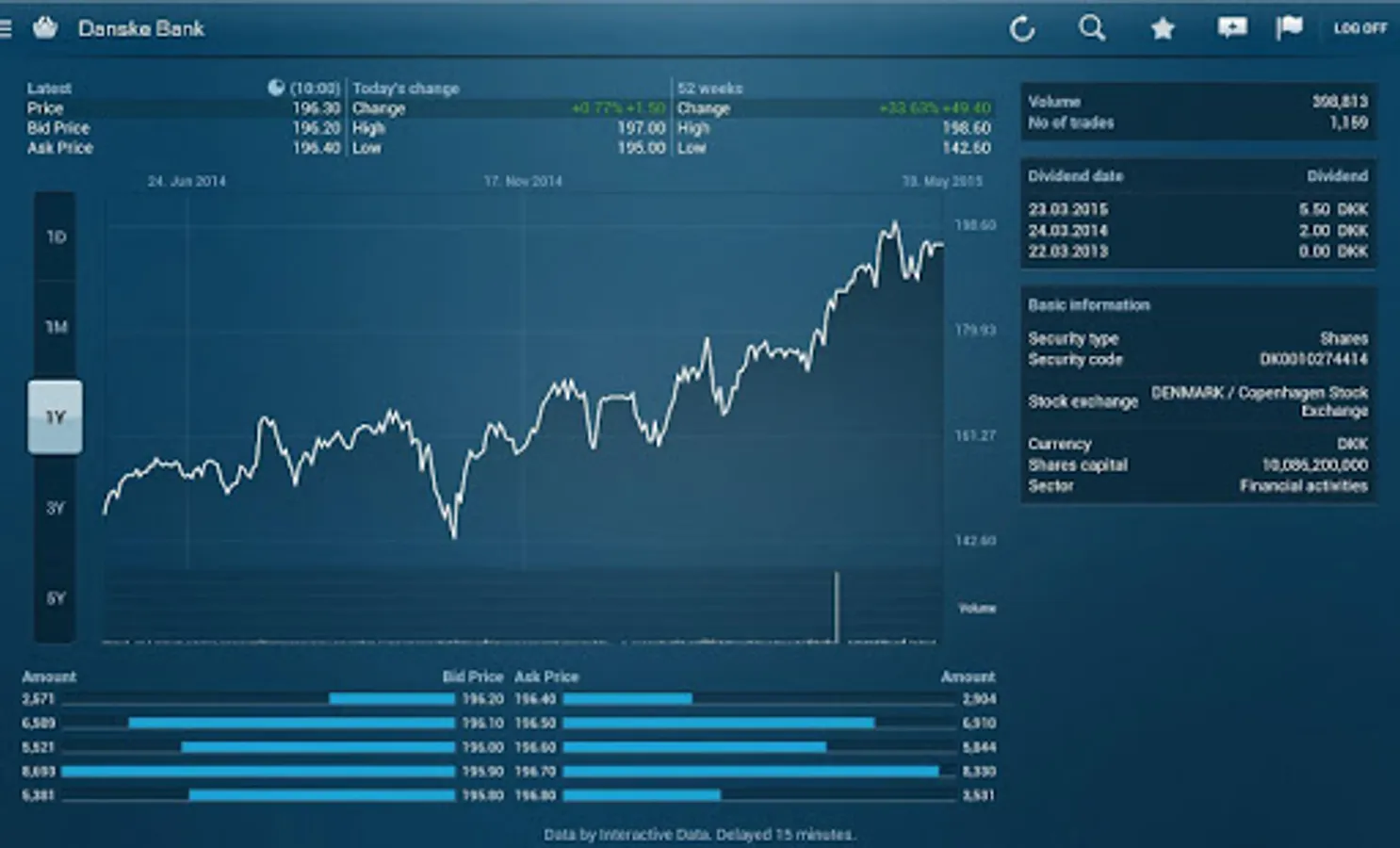Click the Bid Price column header
The width and height of the screenshot is (1400, 848).
point(473,677)
